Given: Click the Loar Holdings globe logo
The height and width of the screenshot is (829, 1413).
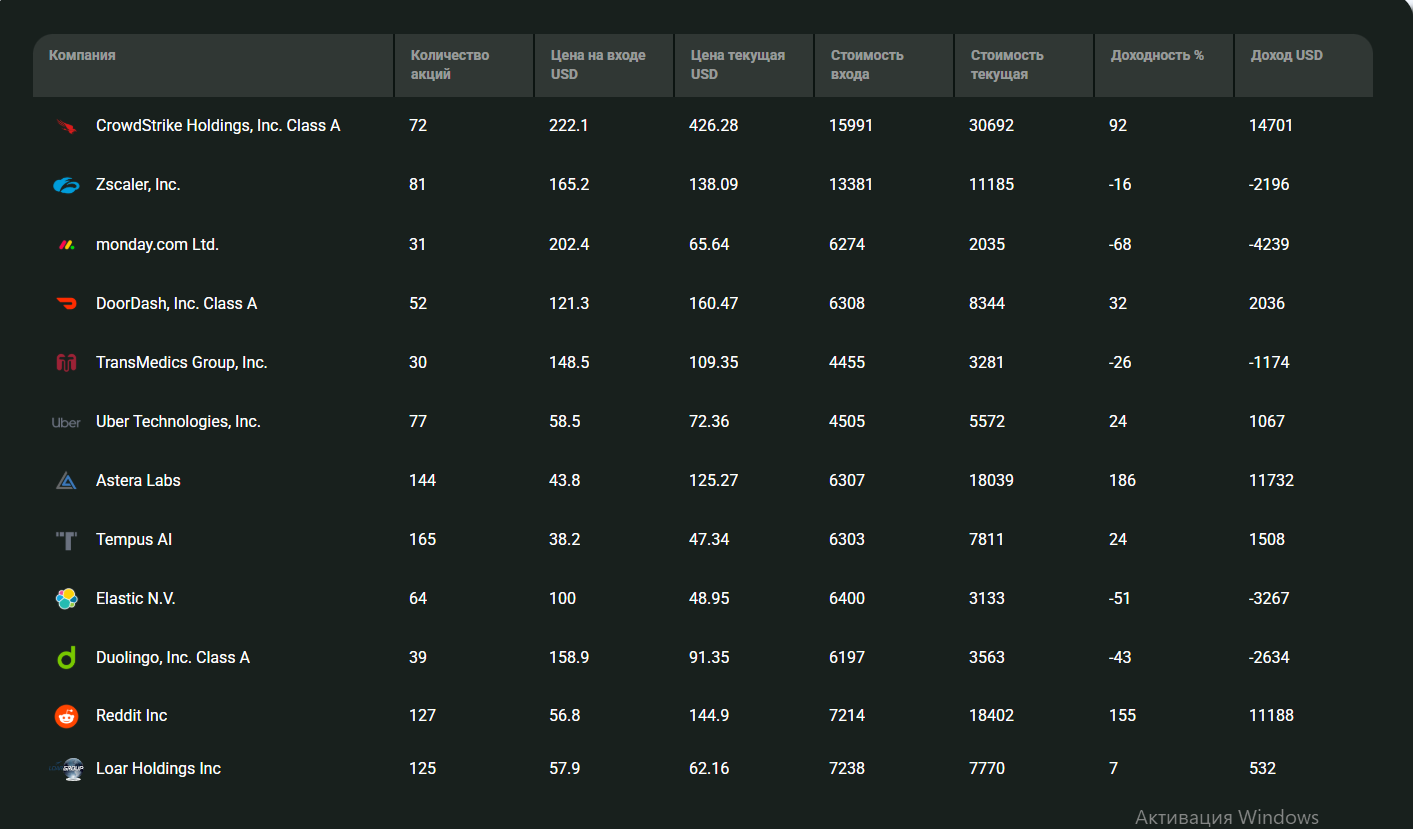Looking at the screenshot, I should [69, 769].
